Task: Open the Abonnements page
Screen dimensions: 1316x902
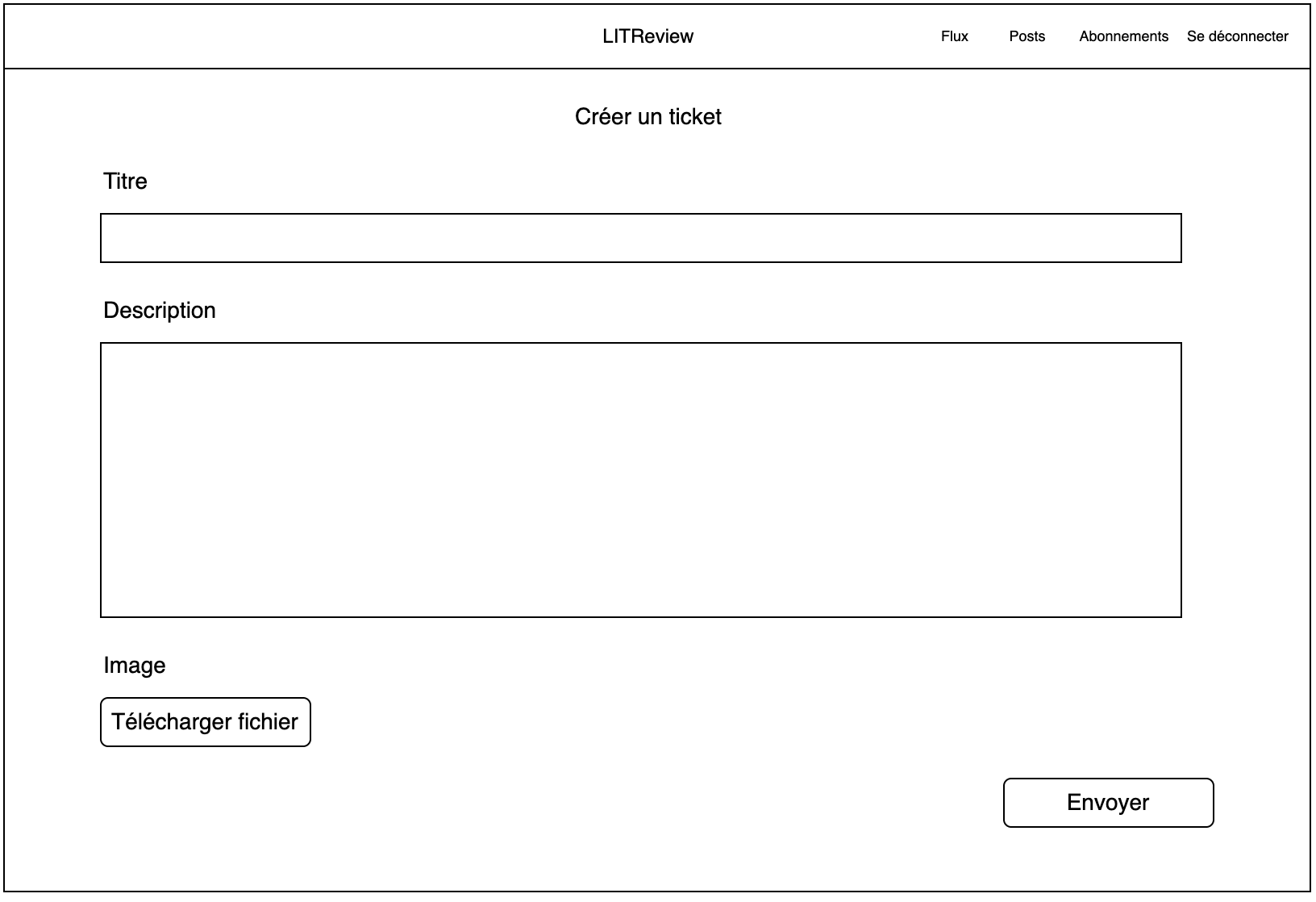Action: [1123, 36]
